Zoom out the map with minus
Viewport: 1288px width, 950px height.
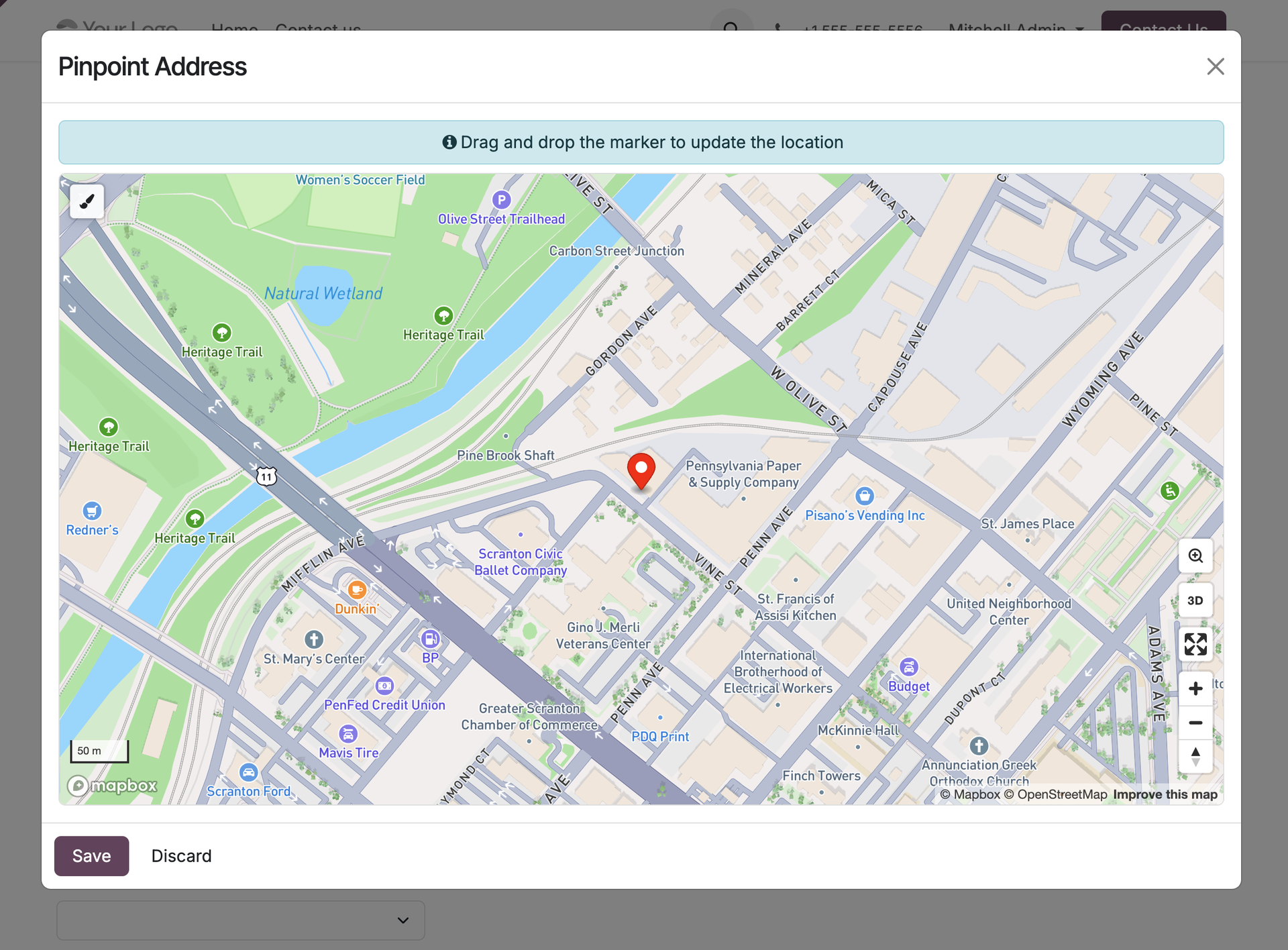1195,723
